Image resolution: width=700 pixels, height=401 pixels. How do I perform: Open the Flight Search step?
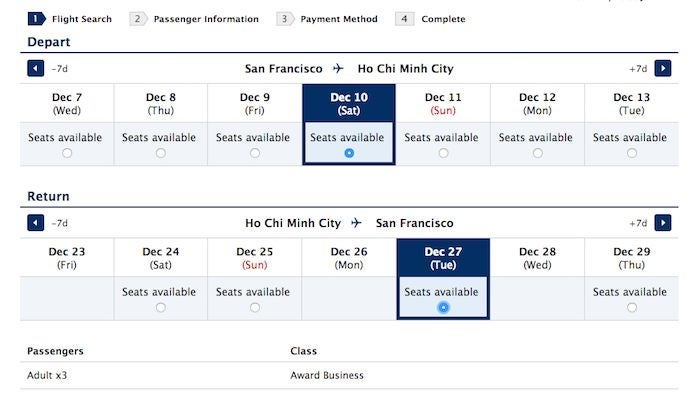[69, 19]
